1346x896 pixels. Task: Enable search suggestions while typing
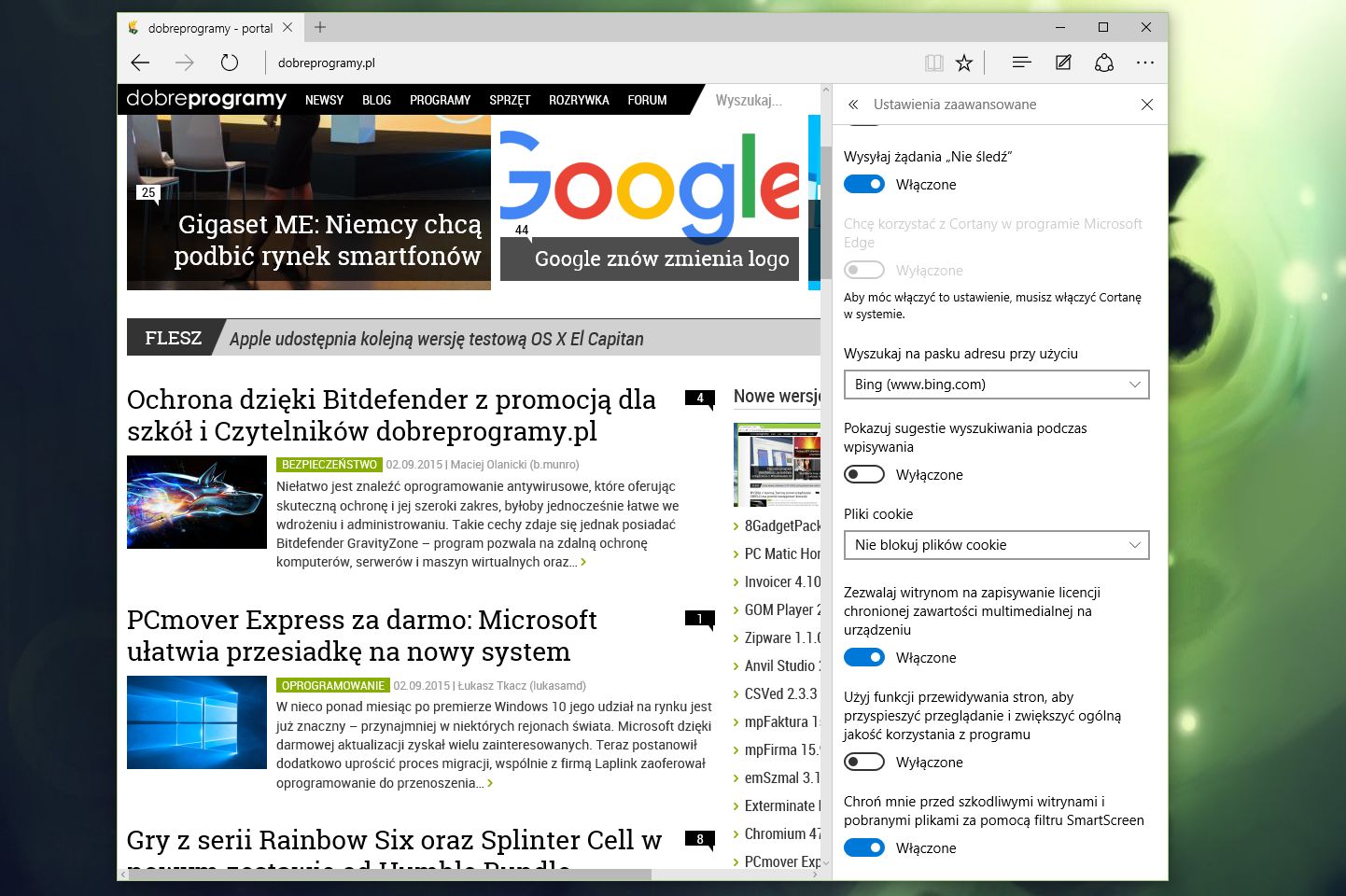(x=863, y=474)
